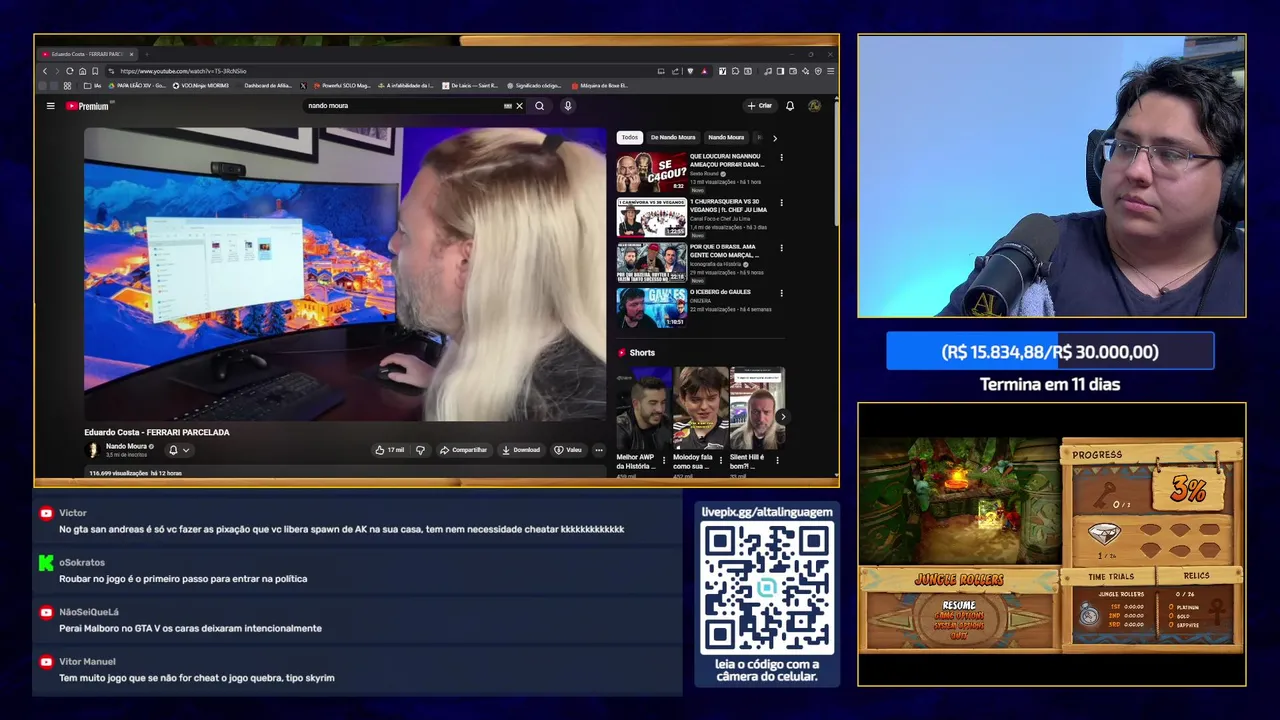Open the 'Significado código...' bookmark

tap(535, 86)
